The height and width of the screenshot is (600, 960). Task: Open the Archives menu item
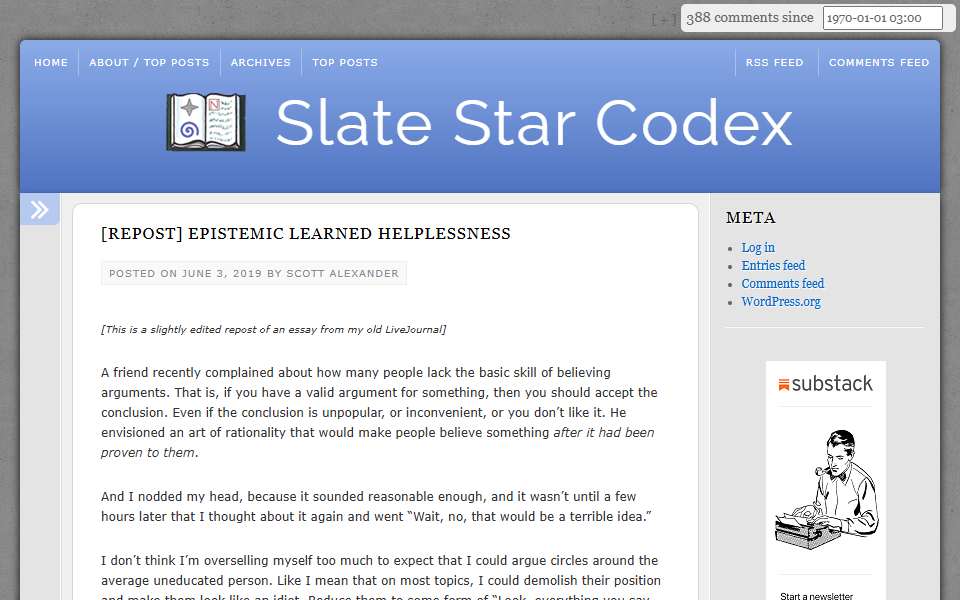click(261, 62)
